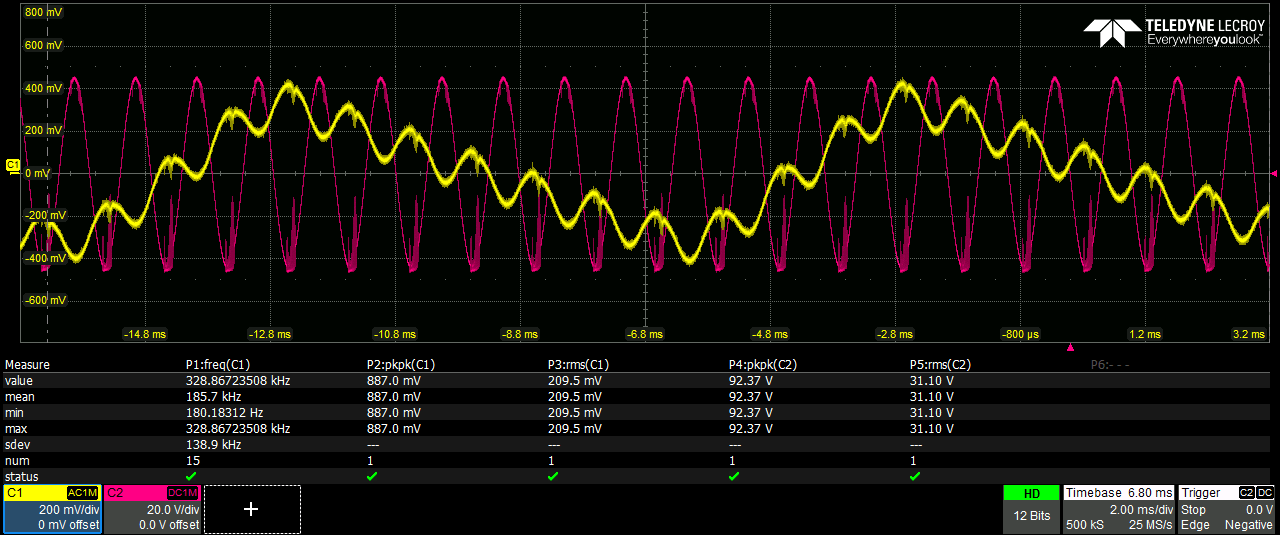
Task: Open the Trigger descriptor box
Action: tap(1227, 509)
